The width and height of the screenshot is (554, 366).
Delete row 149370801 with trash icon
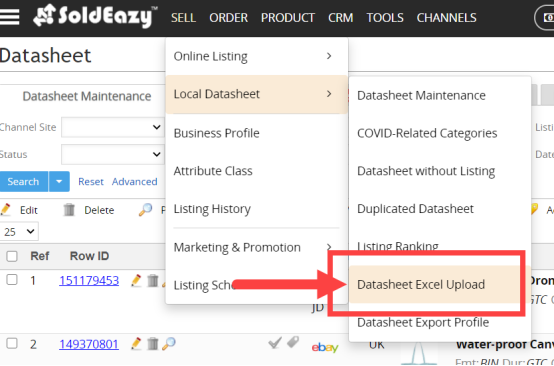click(x=153, y=343)
